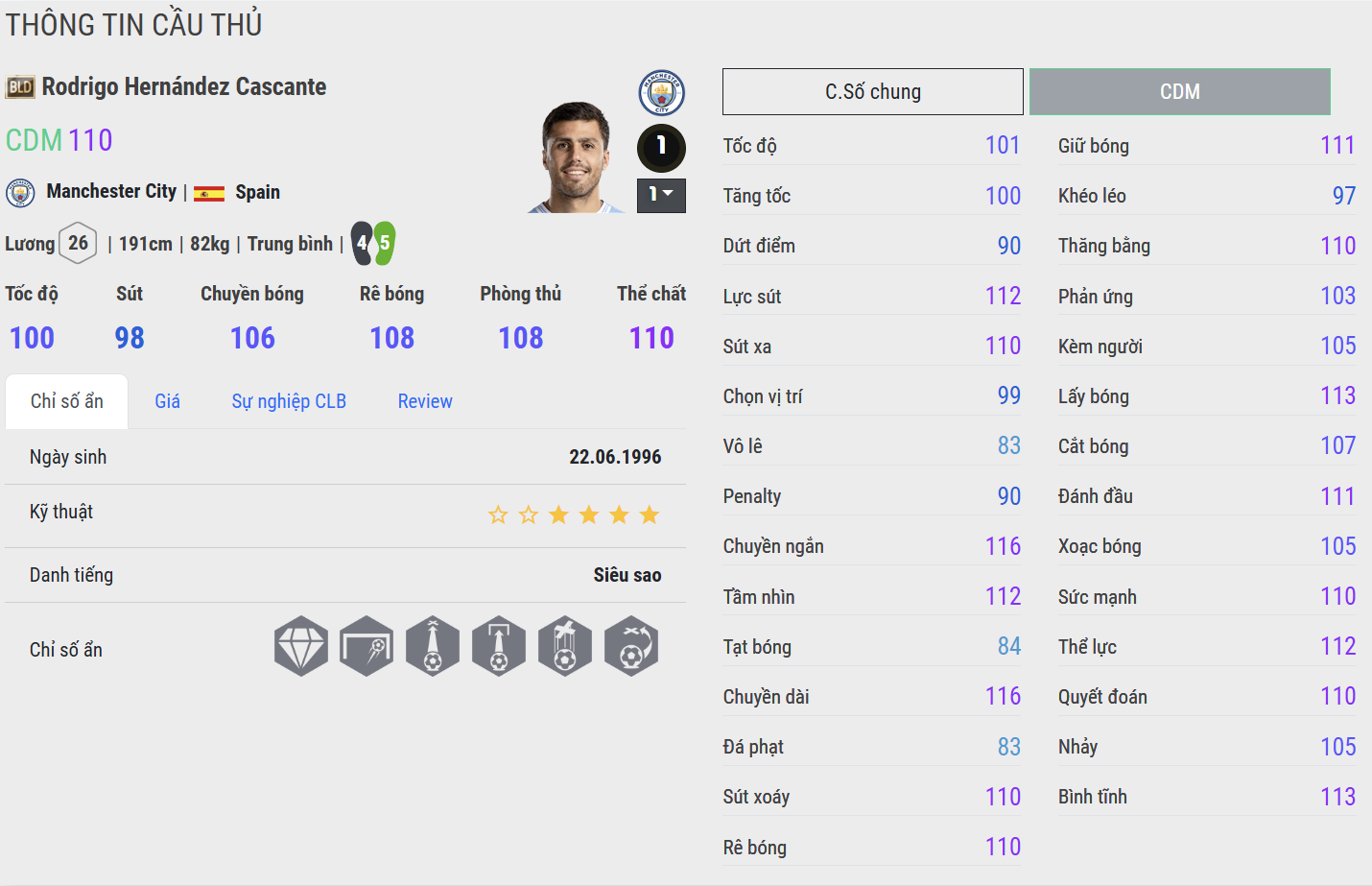1372x886 pixels.
Task: Click the third hexagon trait icon
Action: click(x=433, y=646)
